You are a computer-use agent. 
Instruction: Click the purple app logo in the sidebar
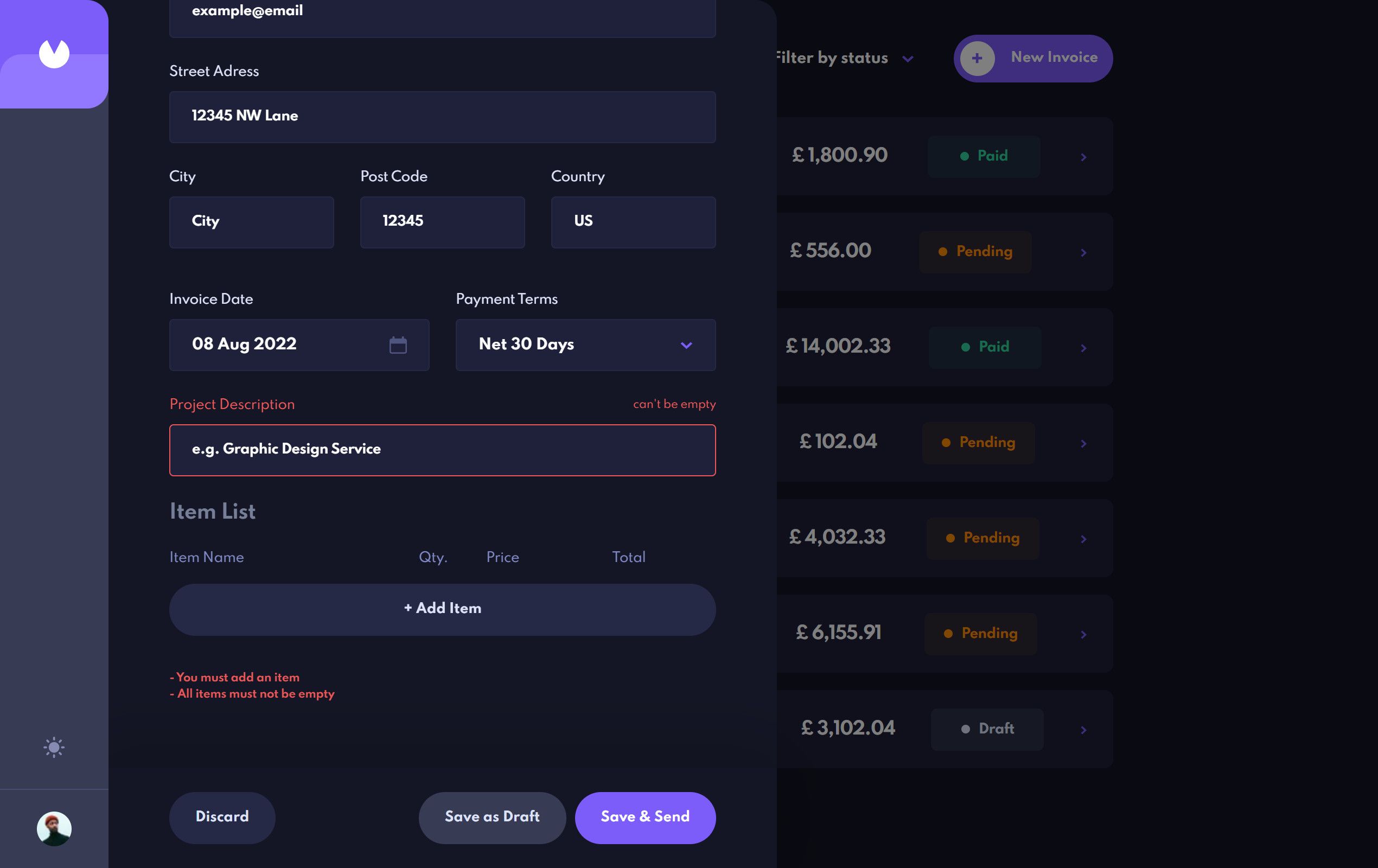coord(53,53)
